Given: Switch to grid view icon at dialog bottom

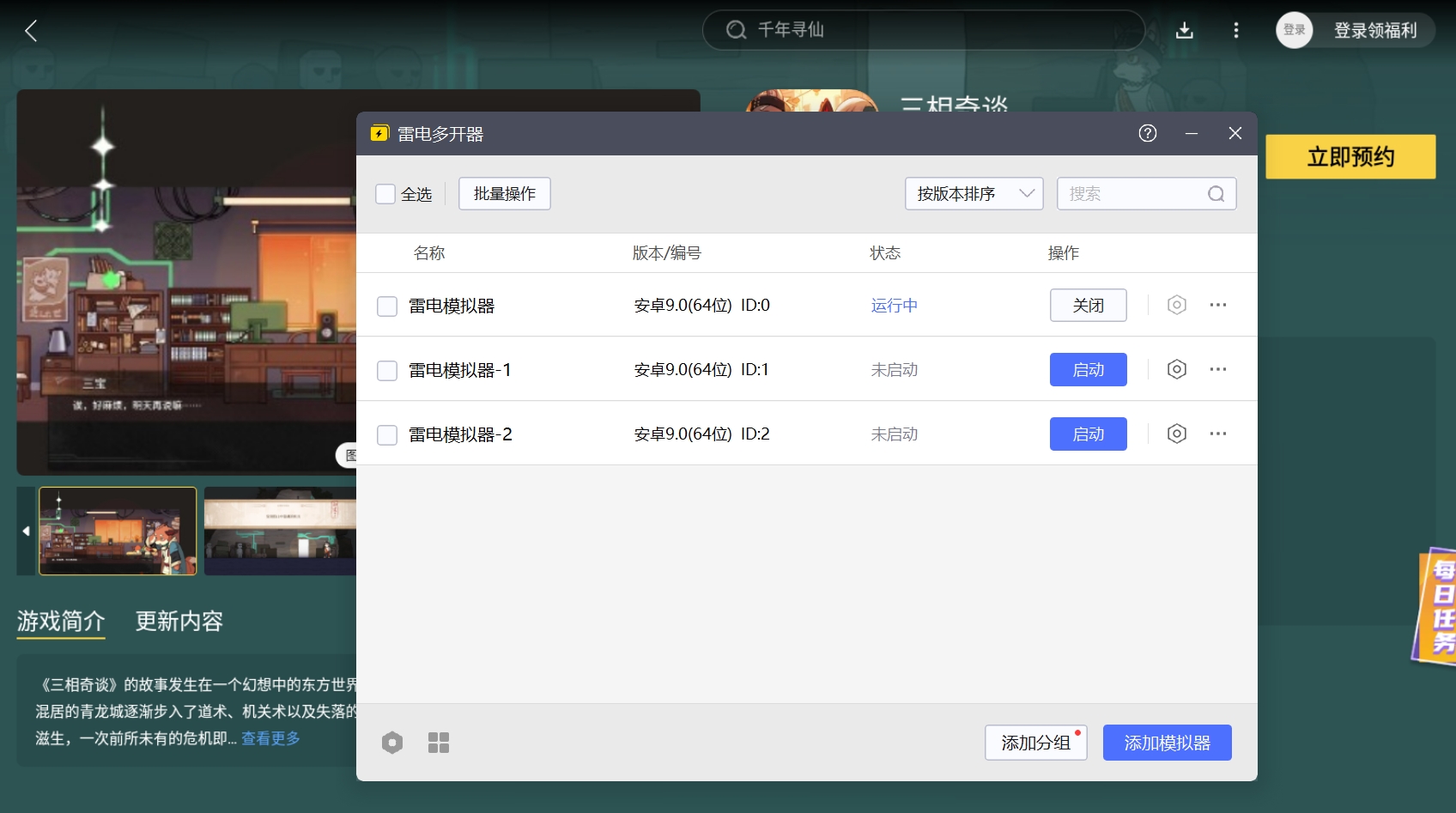Looking at the screenshot, I should click(x=439, y=743).
